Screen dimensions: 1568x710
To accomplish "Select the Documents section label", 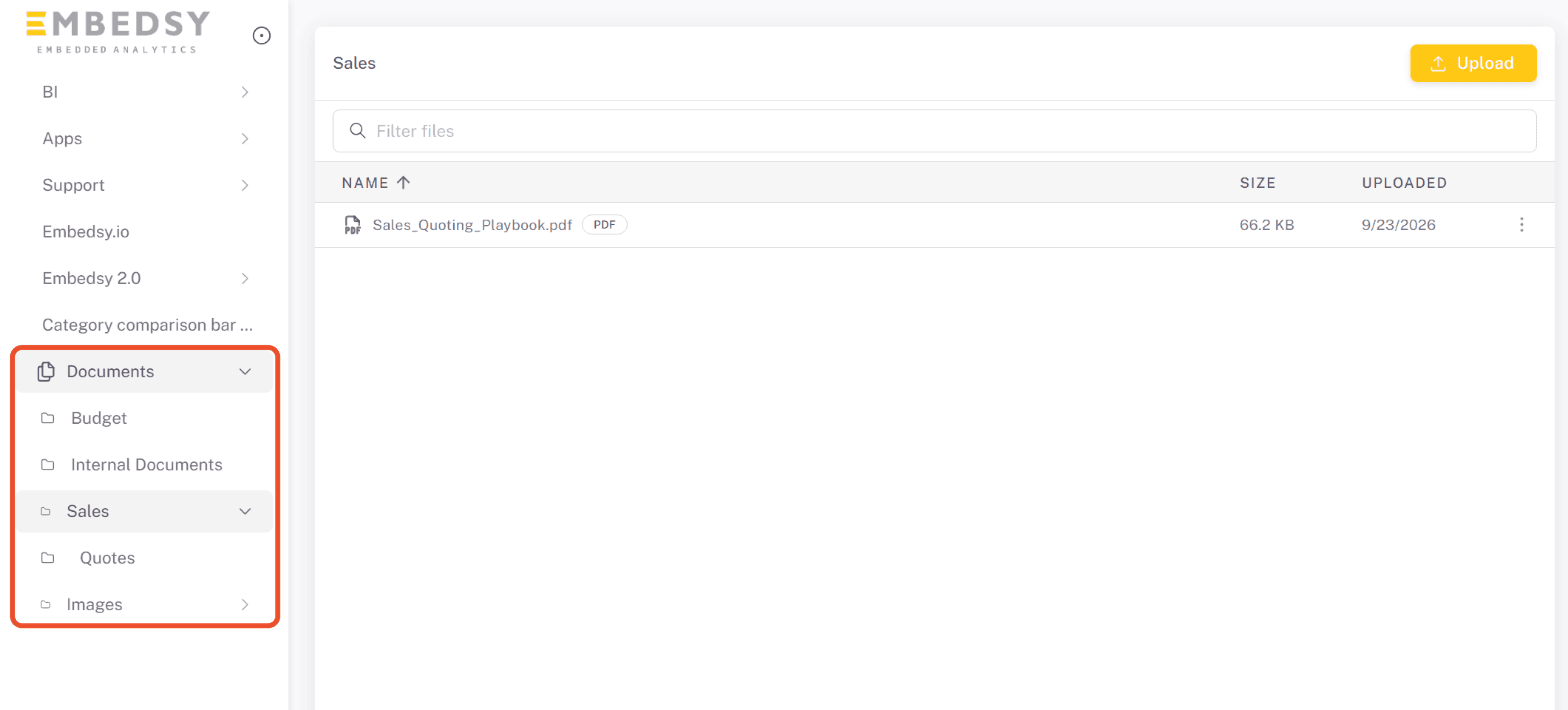I will pyautogui.click(x=110, y=371).
